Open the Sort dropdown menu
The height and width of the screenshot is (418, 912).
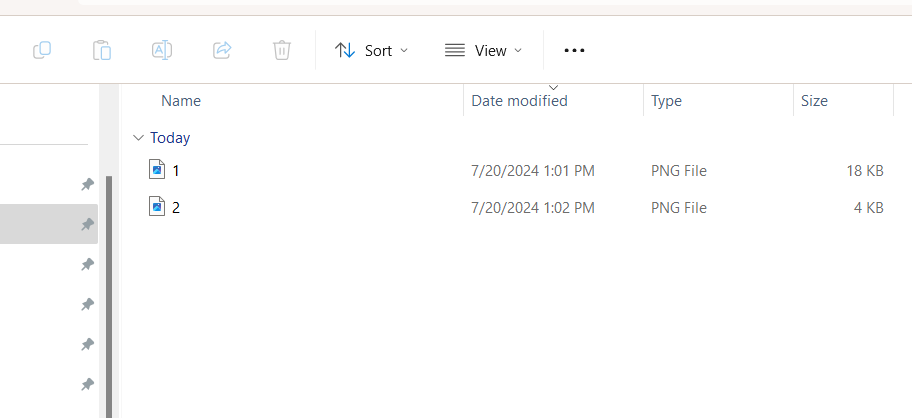(x=371, y=51)
